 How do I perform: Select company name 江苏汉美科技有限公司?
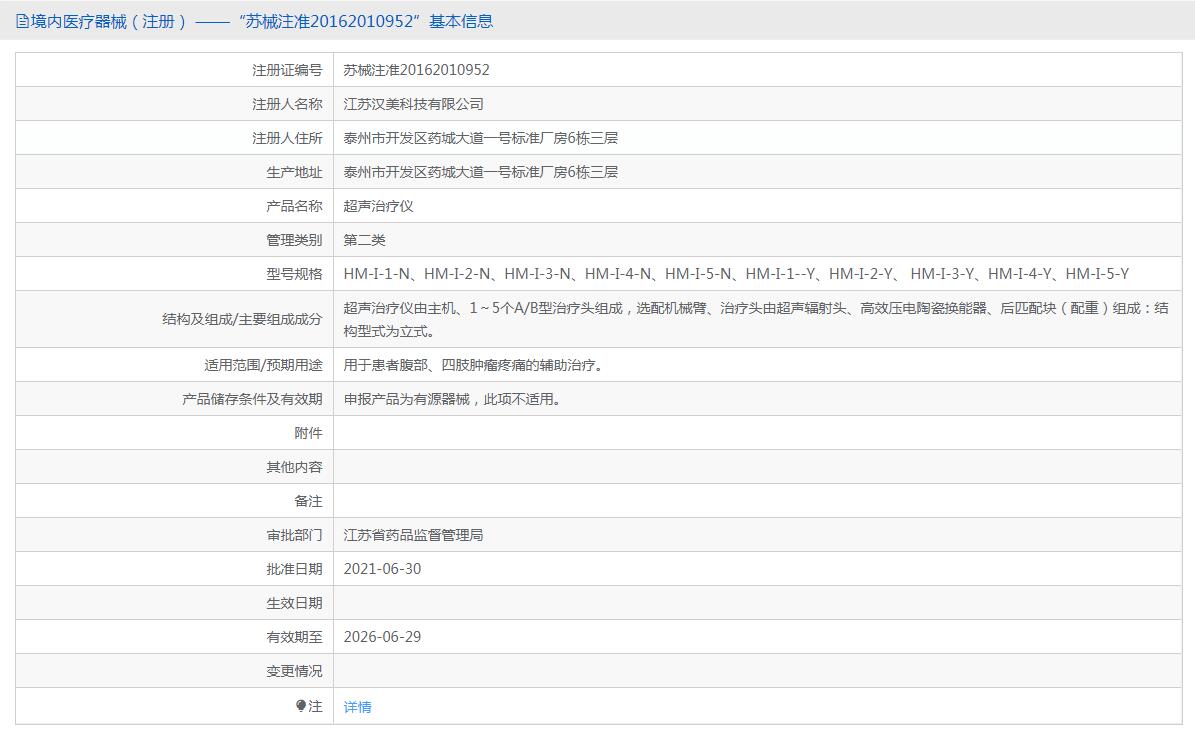click(x=413, y=104)
